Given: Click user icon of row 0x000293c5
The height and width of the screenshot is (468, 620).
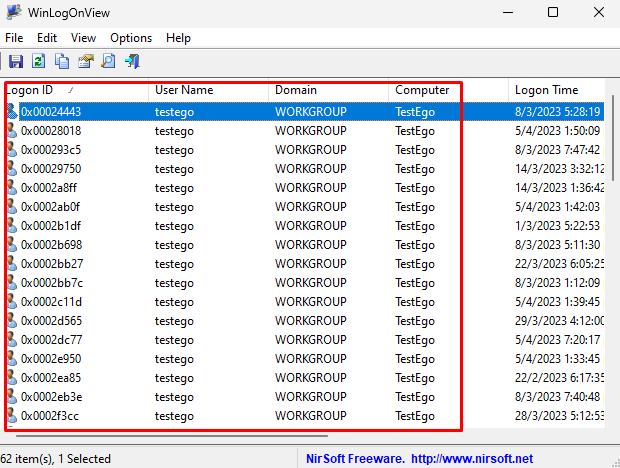Looking at the screenshot, I should point(12,150).
